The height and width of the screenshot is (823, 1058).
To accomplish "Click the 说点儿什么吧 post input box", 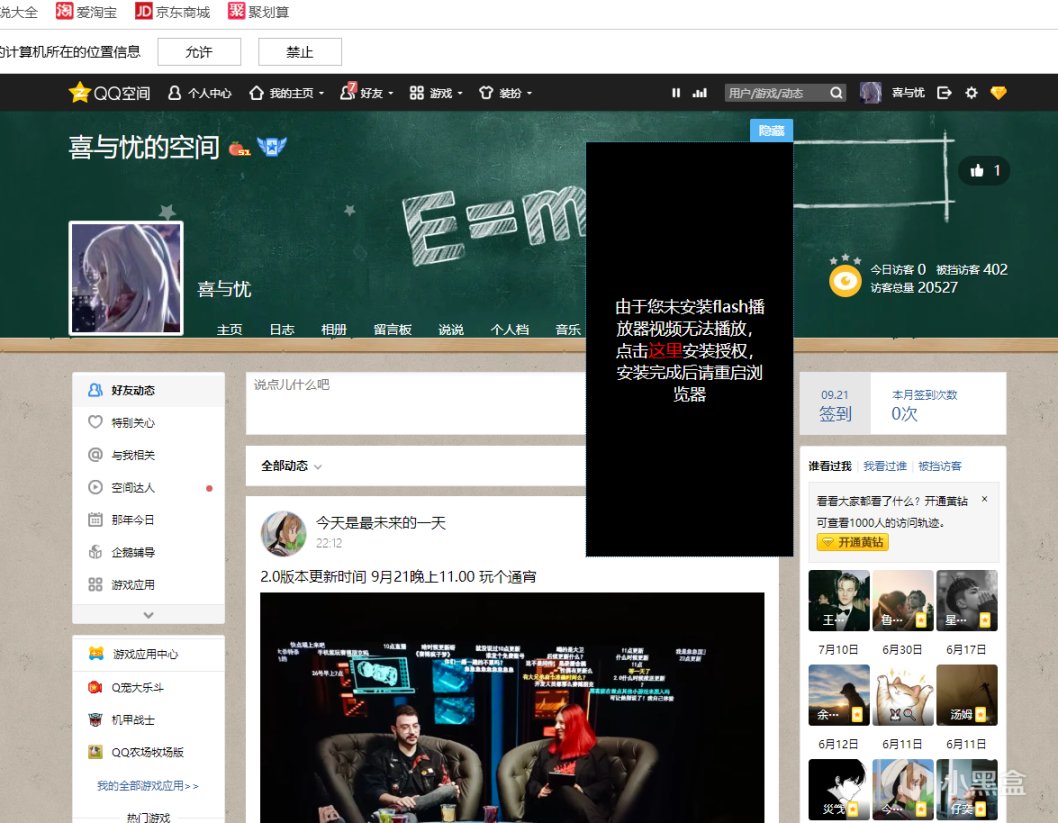I will pyautogui.click(x=416, y=403).
